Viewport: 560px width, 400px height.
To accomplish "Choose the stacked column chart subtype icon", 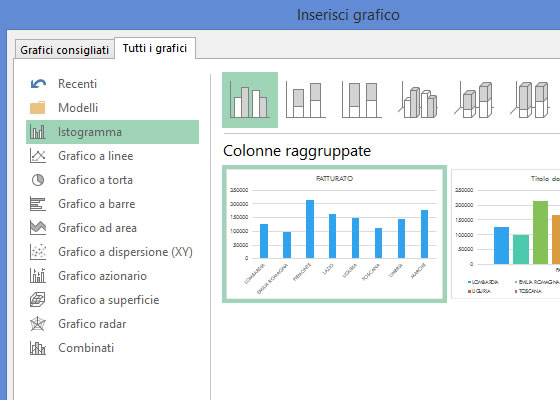I will click(x=306, y=100).
